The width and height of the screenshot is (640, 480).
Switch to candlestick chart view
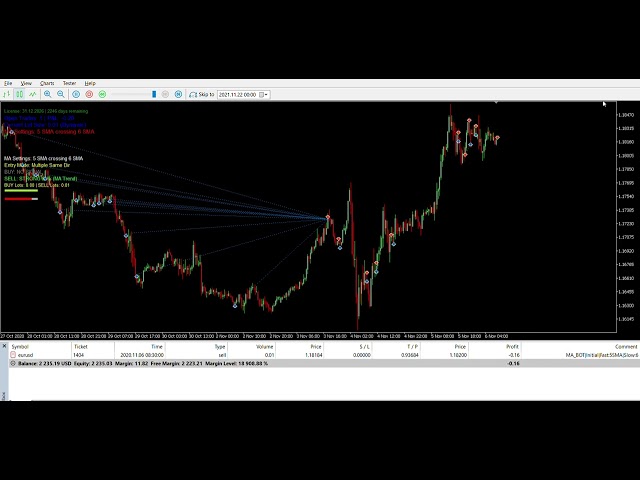(x=20, y=94)
